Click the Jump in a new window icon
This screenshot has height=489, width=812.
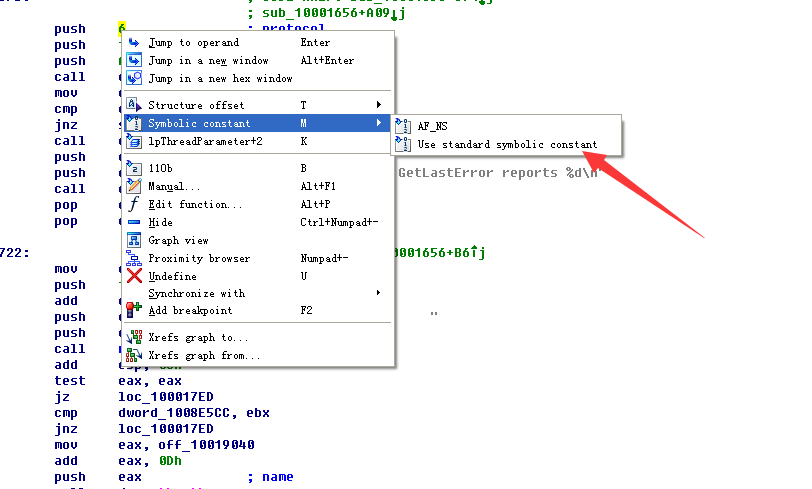coord(134,60)
